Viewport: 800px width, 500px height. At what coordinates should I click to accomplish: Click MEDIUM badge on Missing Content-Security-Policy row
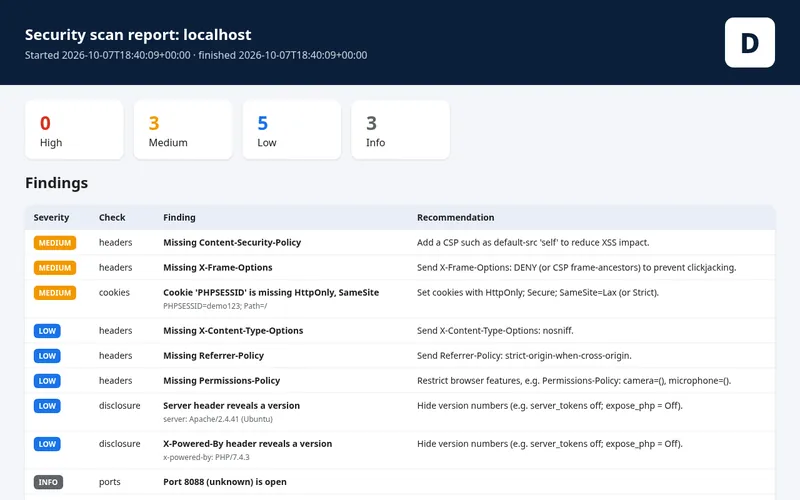coord(55,243)
